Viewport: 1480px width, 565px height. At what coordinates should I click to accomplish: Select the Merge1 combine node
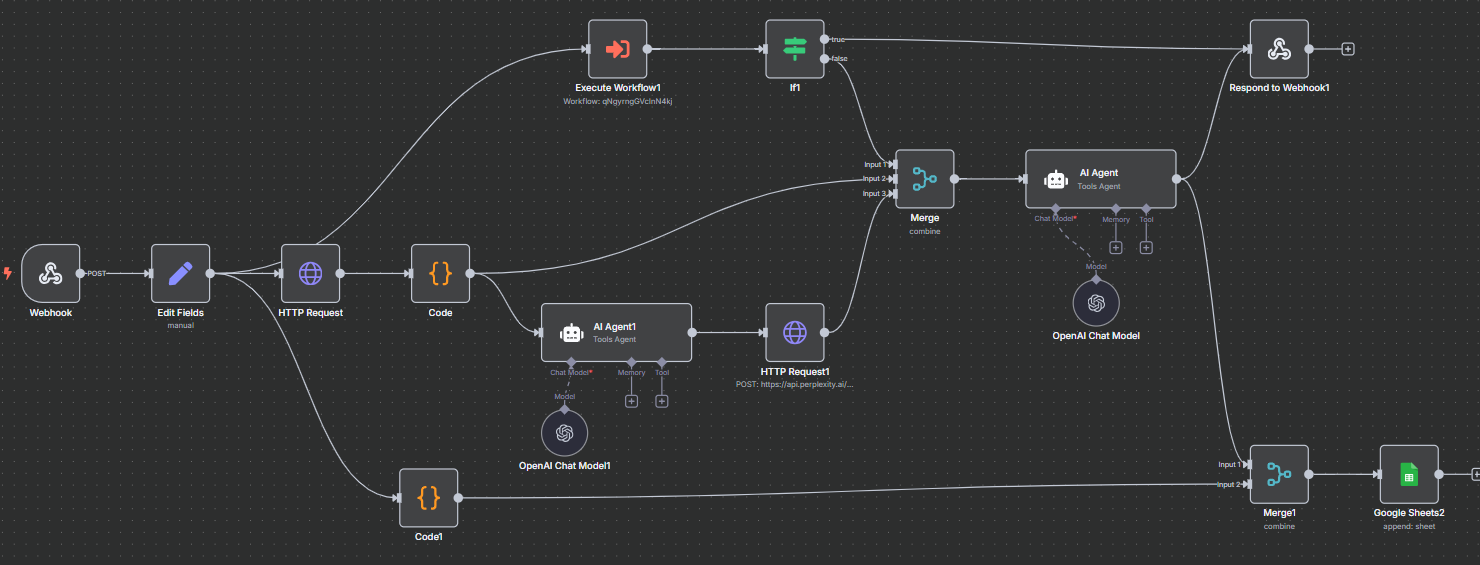(x=1278, y=475)
